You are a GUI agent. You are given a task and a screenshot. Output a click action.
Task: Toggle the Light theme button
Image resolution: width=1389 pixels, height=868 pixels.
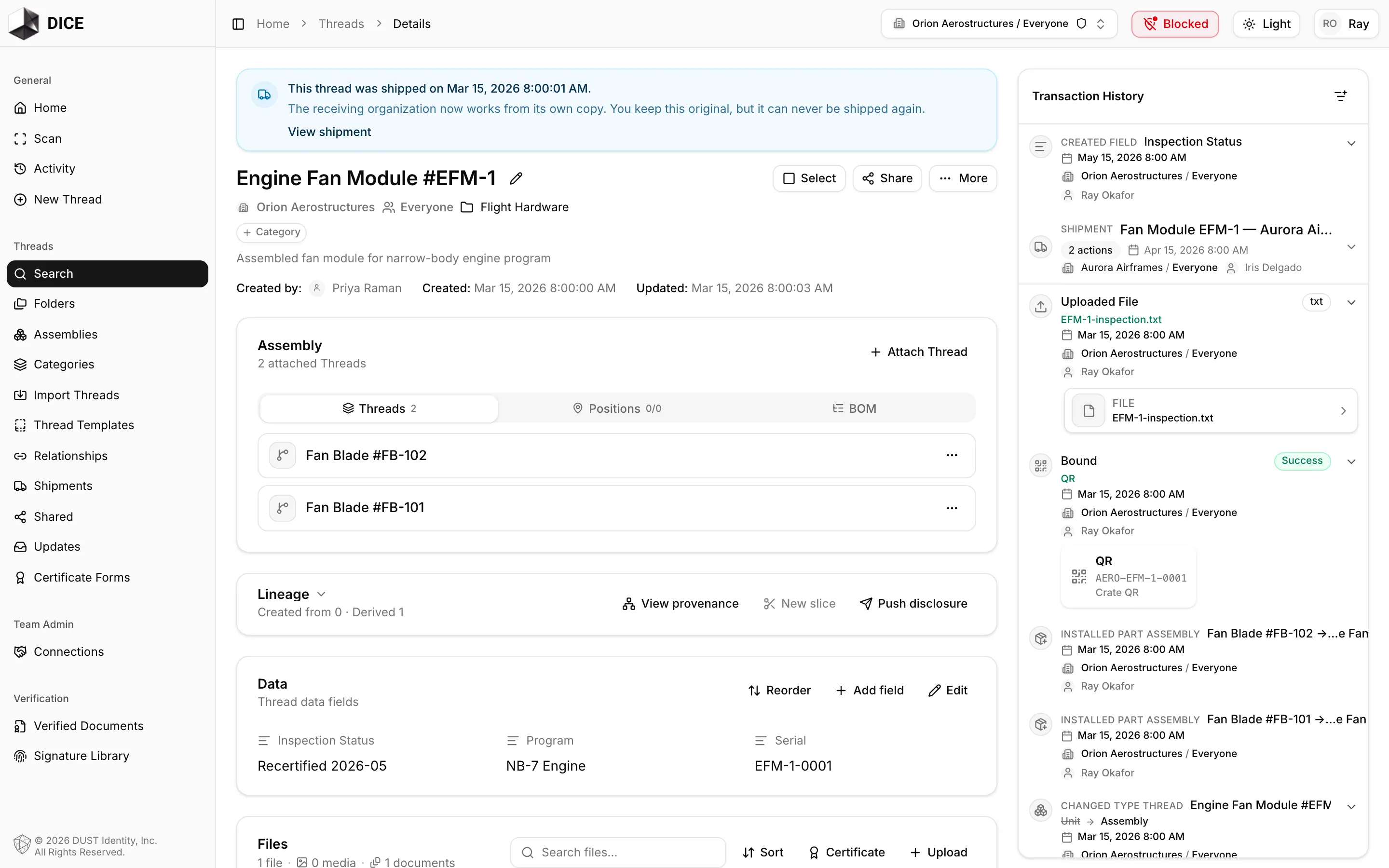pos(1266,24)
